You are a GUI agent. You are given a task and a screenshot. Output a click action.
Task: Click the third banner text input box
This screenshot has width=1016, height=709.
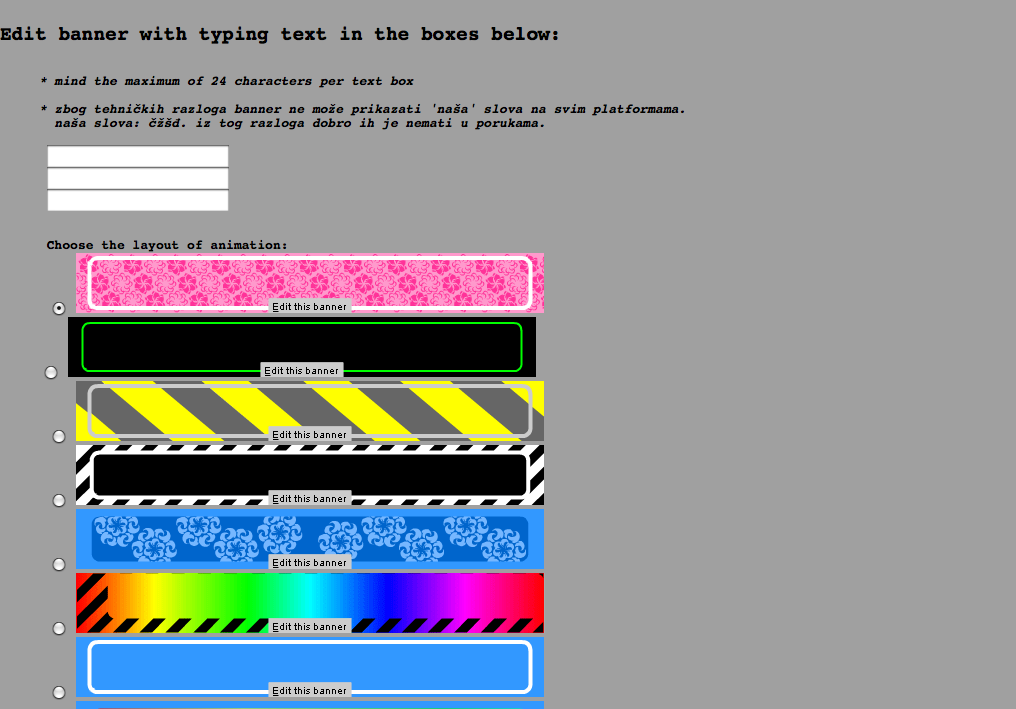[x=138, y=201]
